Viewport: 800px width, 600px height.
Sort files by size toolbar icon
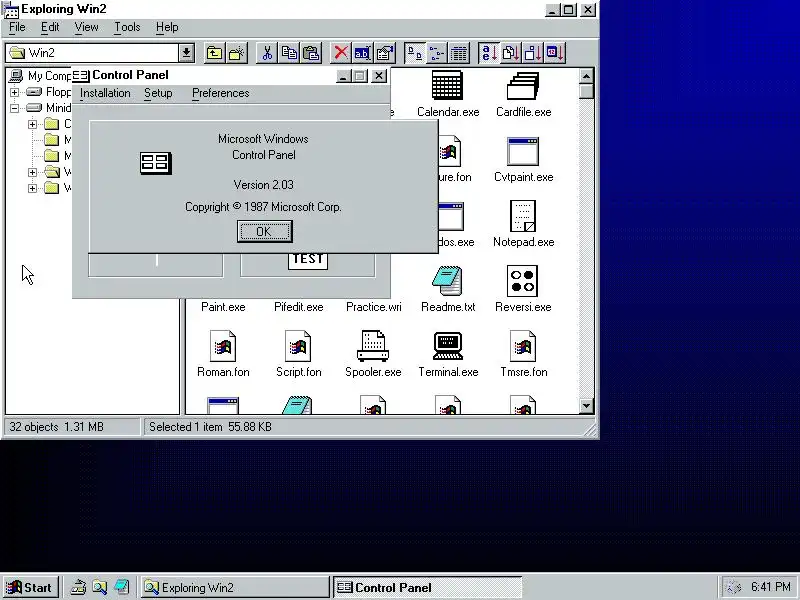(x=533, y=53)
